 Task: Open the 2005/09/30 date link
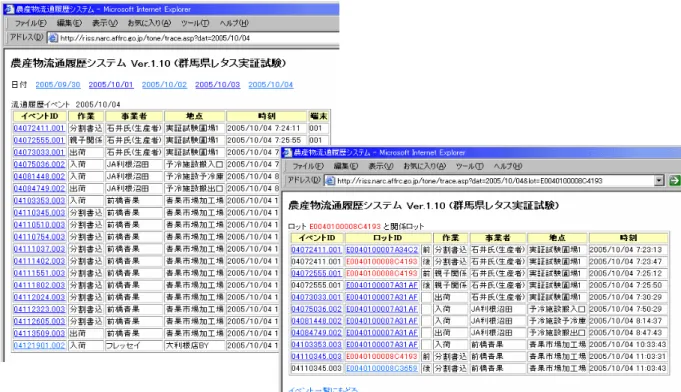(x=58, y=85)
